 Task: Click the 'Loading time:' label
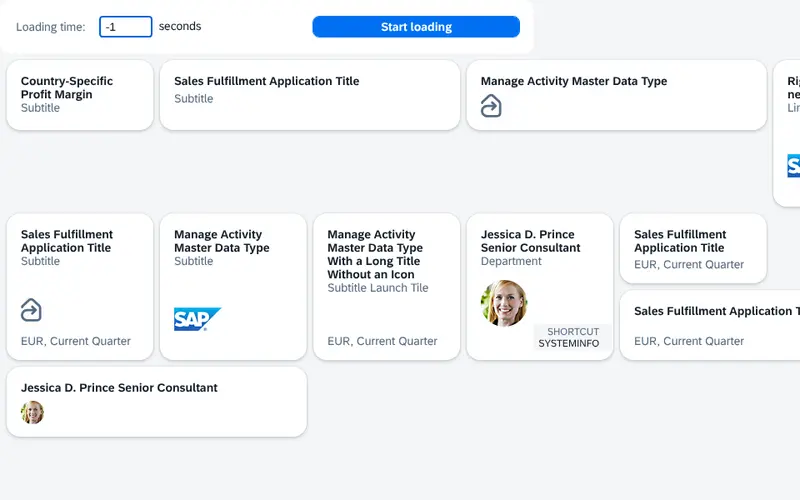(51, 27)
